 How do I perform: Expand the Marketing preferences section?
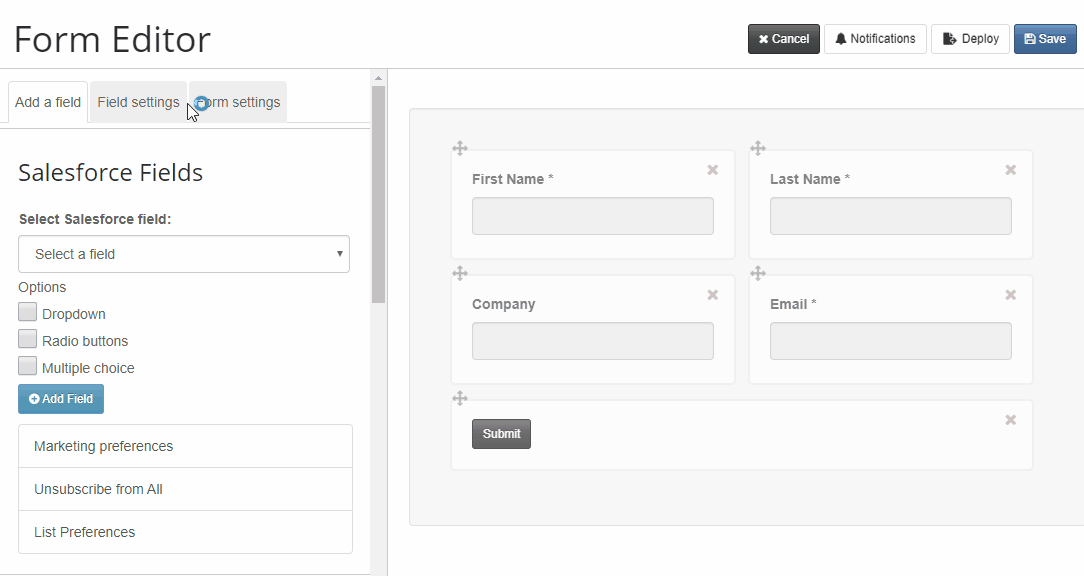(185, 446)
